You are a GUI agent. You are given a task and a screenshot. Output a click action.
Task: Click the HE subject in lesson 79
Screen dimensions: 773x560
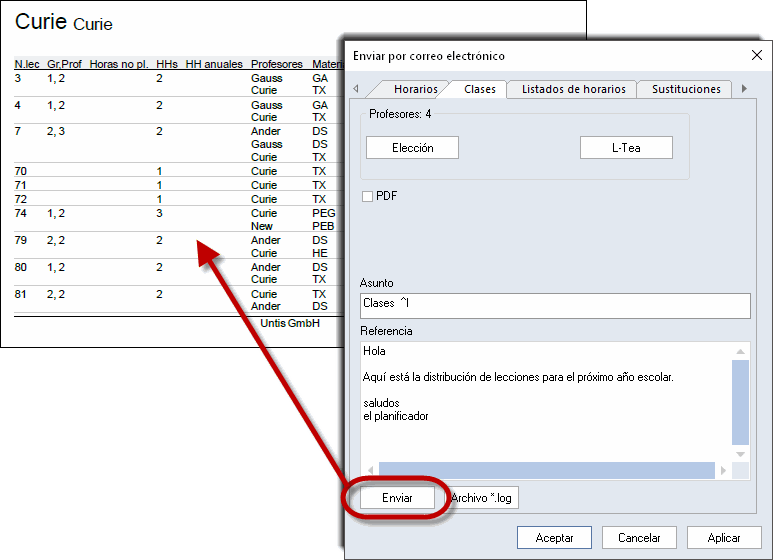319,253
